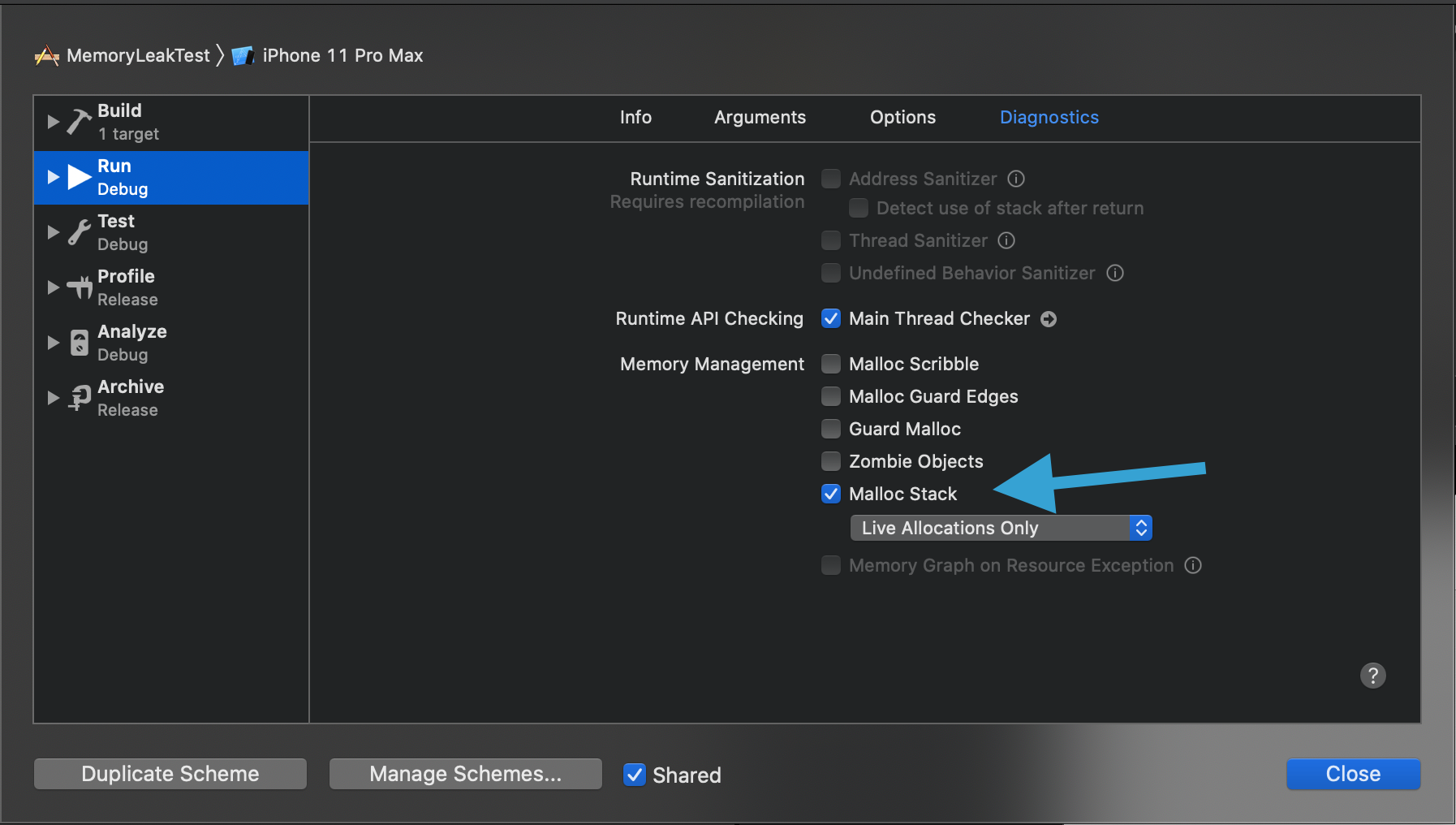Image resolution: width=1456 pixels, height=825 pixels.
Task: Click the Run play icon
Action: tap(79, 177)
